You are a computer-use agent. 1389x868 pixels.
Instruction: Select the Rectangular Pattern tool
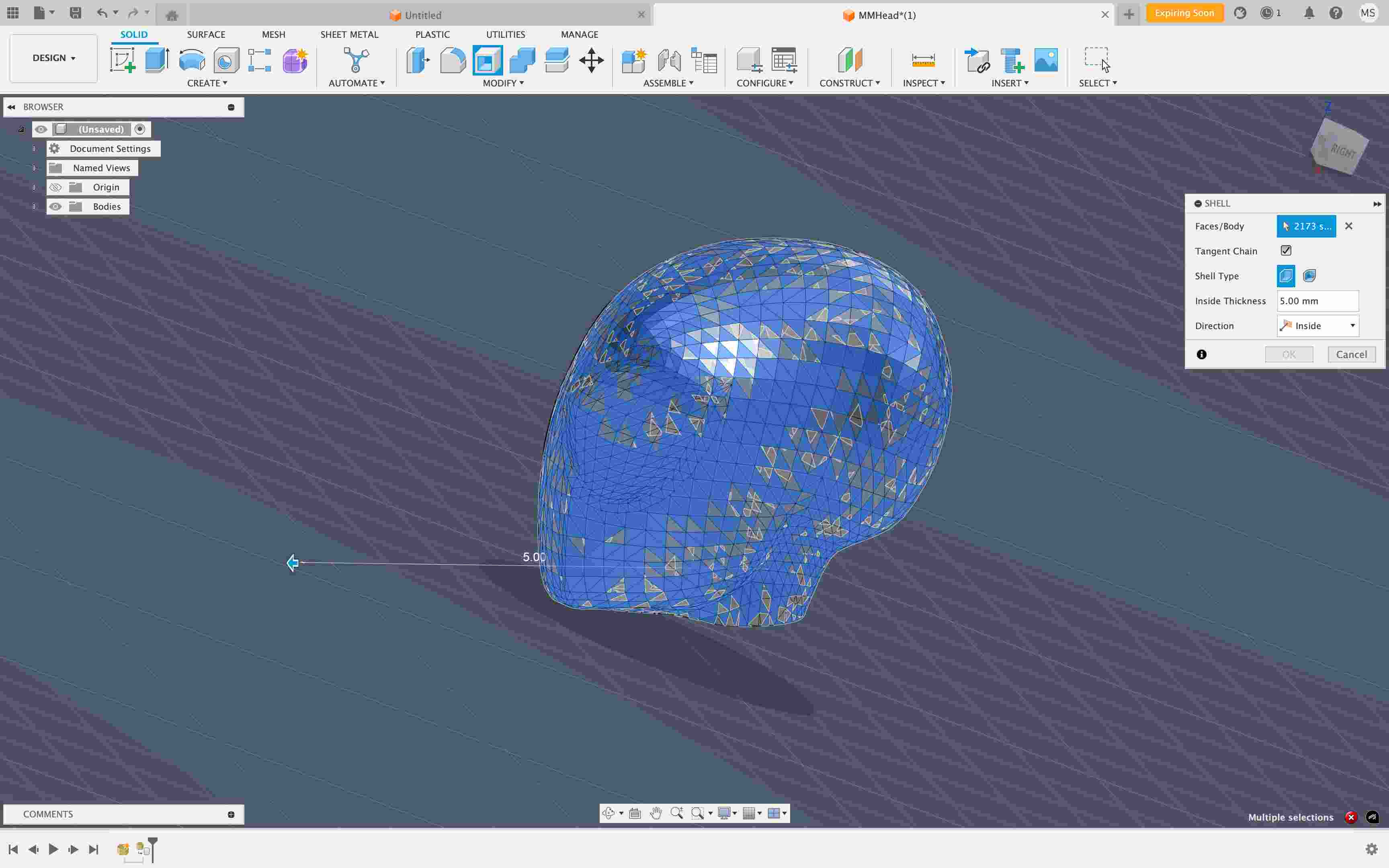(x=260, y=60)
